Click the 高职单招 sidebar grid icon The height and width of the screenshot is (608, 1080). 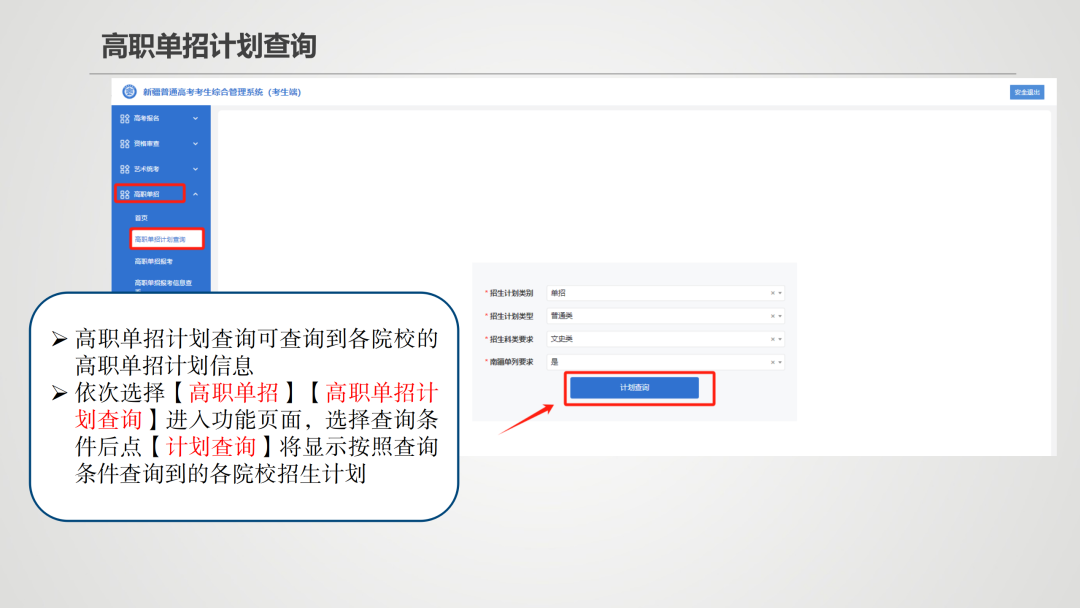point(123,195)
